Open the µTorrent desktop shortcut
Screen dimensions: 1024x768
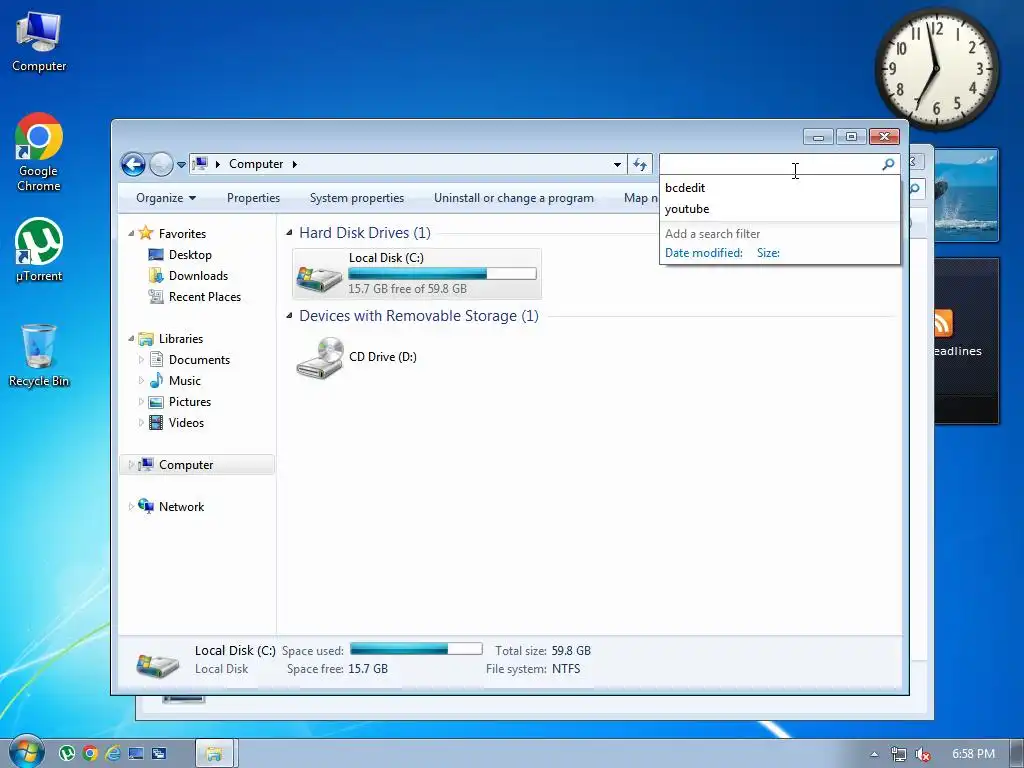39,250
